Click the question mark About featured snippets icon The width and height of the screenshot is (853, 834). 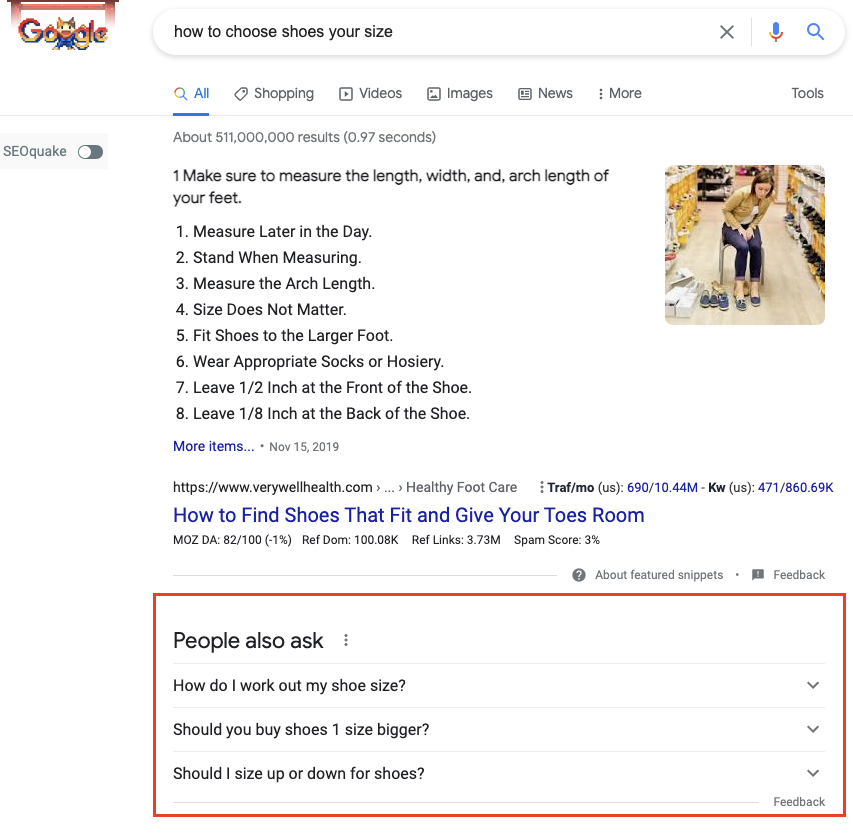click(x=579, y=575)
